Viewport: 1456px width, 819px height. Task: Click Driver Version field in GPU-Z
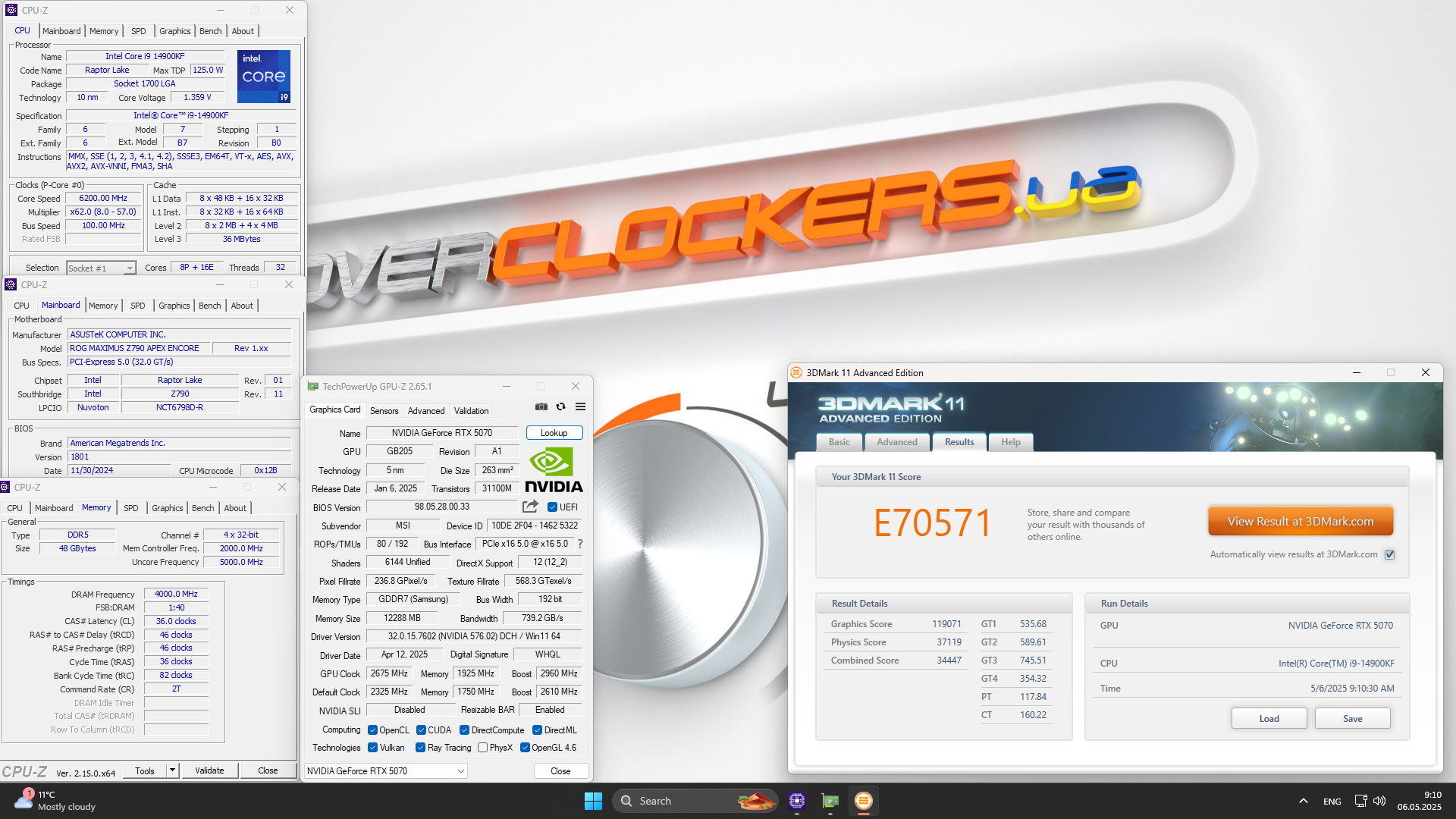[474, 637]
